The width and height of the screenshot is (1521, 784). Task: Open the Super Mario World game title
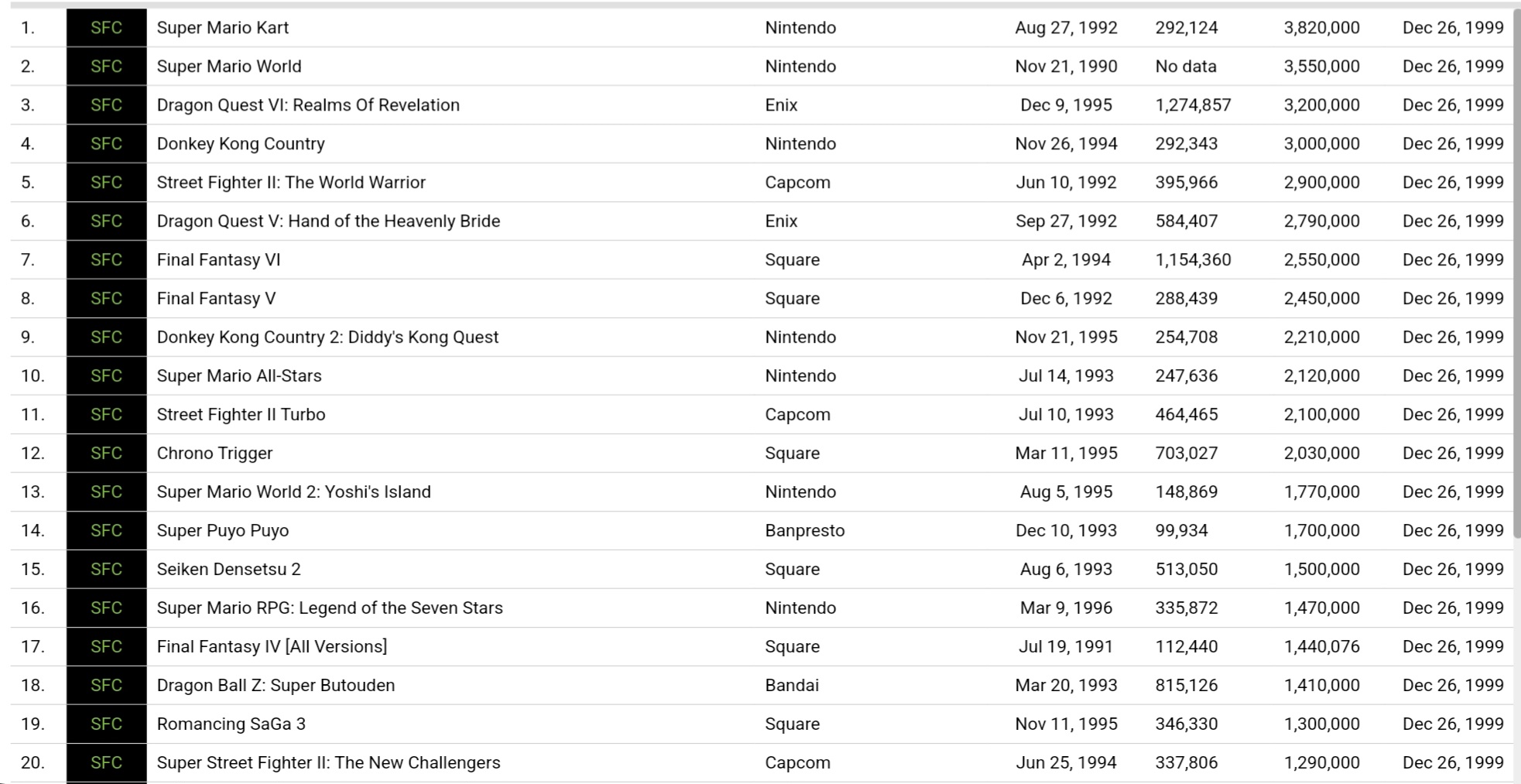229,67
